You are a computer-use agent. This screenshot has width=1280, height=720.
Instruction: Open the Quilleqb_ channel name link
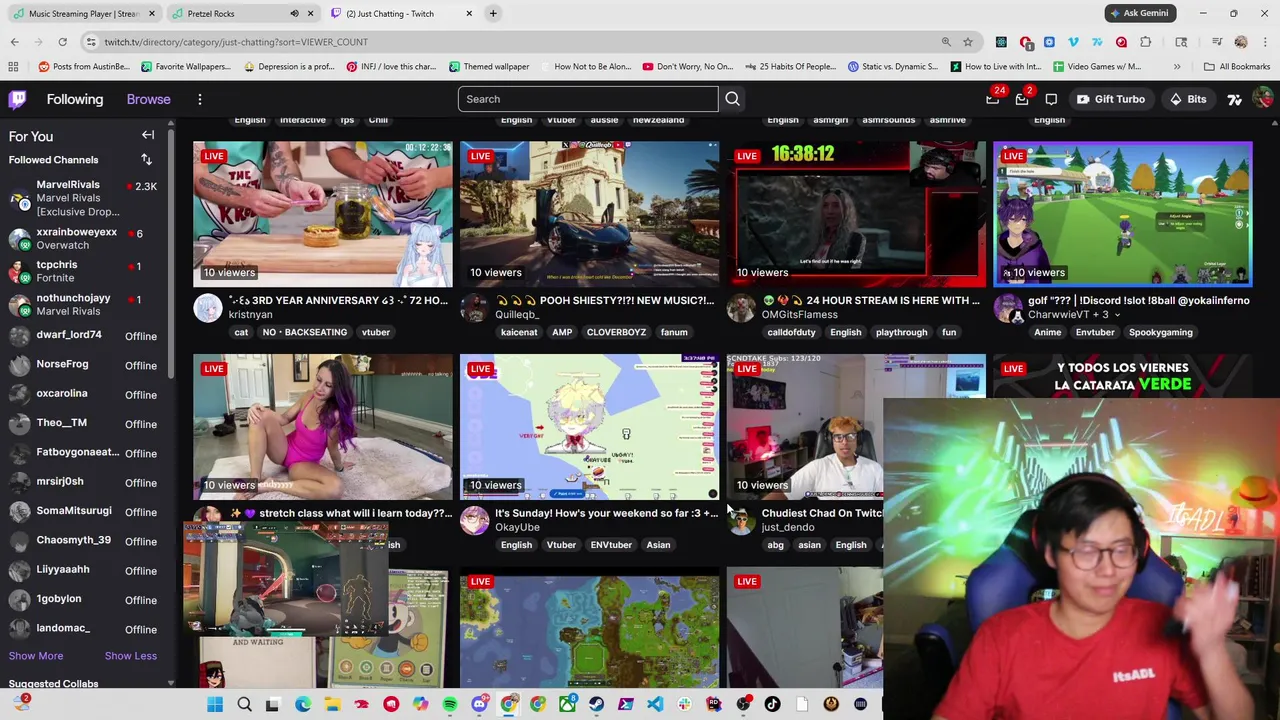517,315
